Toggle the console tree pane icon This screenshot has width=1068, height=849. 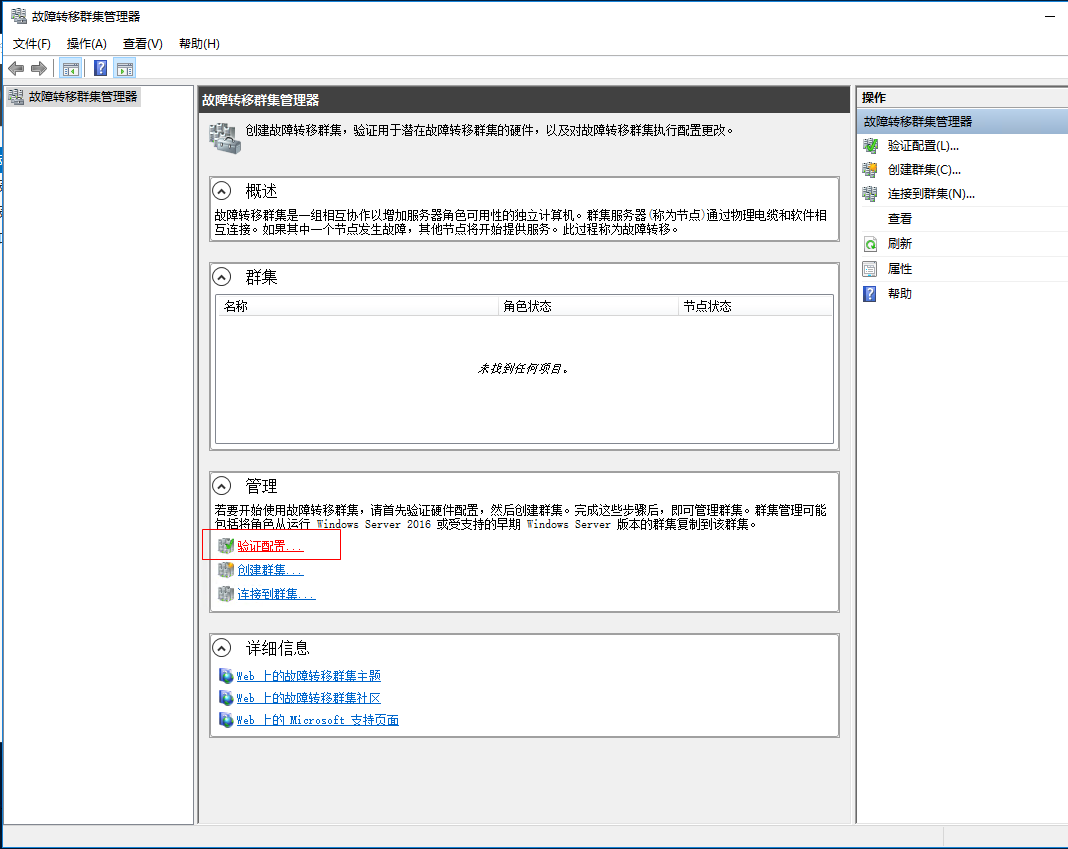coord(70,68)
